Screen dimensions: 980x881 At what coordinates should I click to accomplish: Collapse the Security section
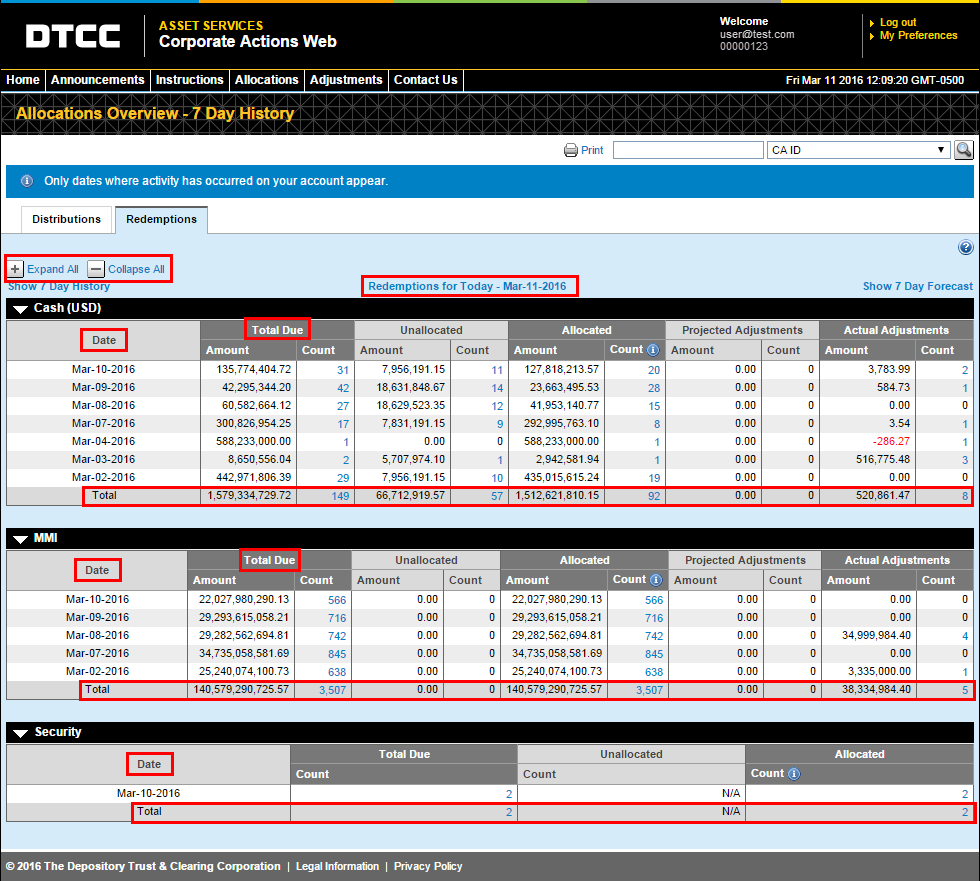pyautogui.click(x=20, y=733)
